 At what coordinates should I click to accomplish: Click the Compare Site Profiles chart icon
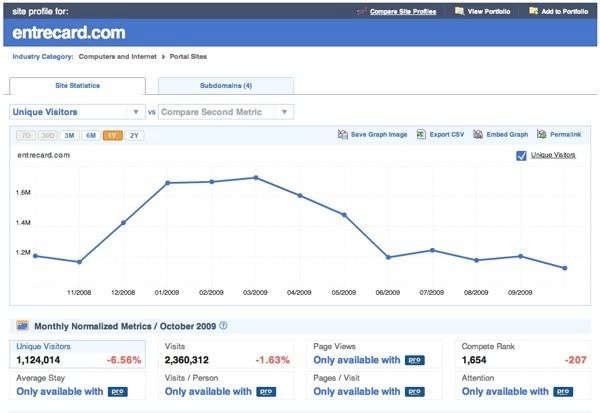pyautogui.click(x=362, y=11)
